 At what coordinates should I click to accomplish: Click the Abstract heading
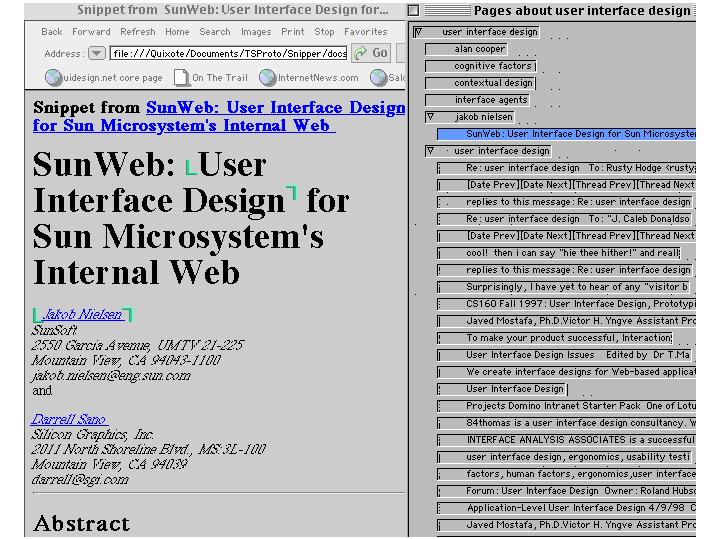pyautogui.click(x=82, y=523)
